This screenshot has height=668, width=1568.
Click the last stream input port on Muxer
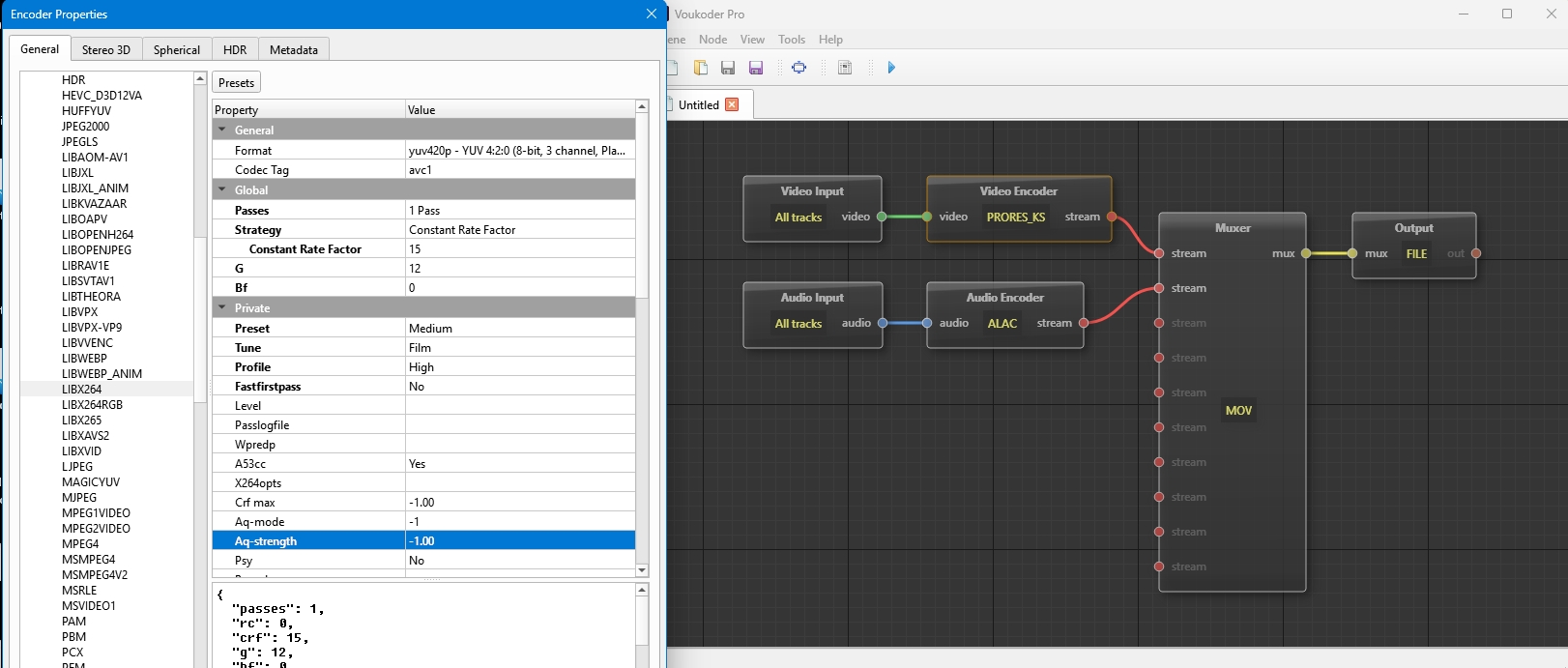(x=1159, y=566)
